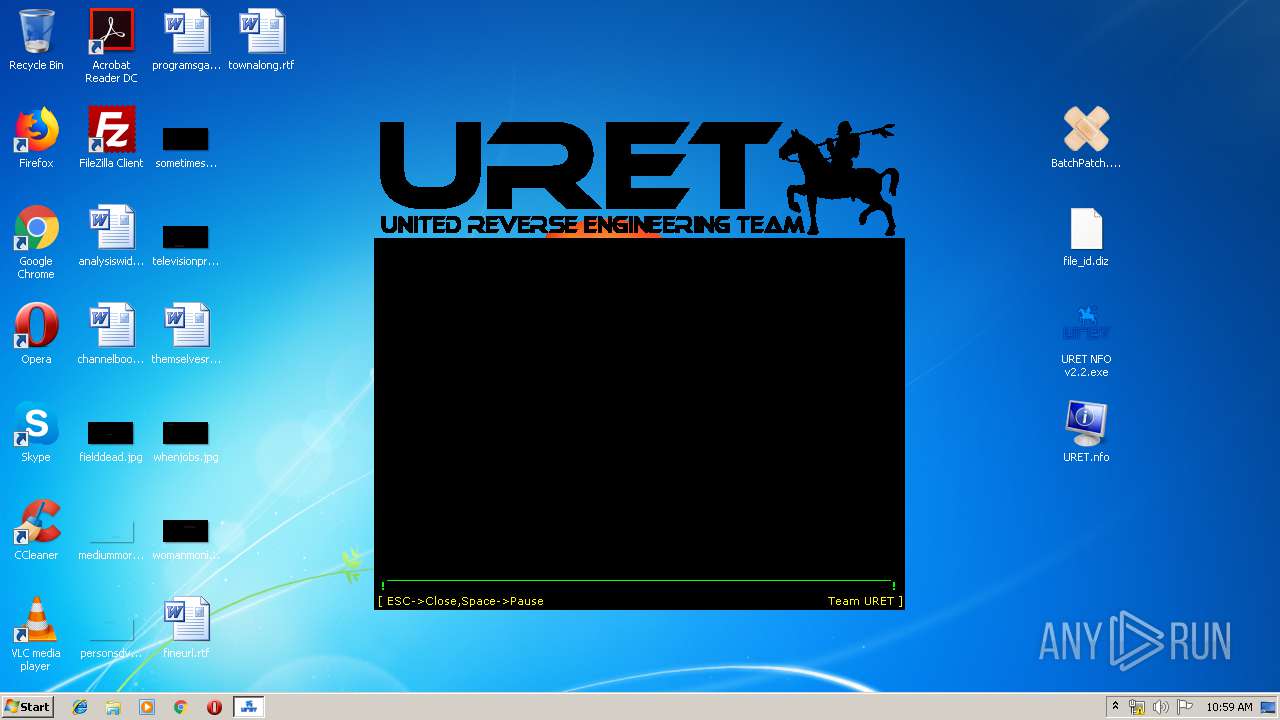The height and width of the screenshot is (720, 1280).
Task: Open VLC media player shortcut
Action: click(36, 634)
